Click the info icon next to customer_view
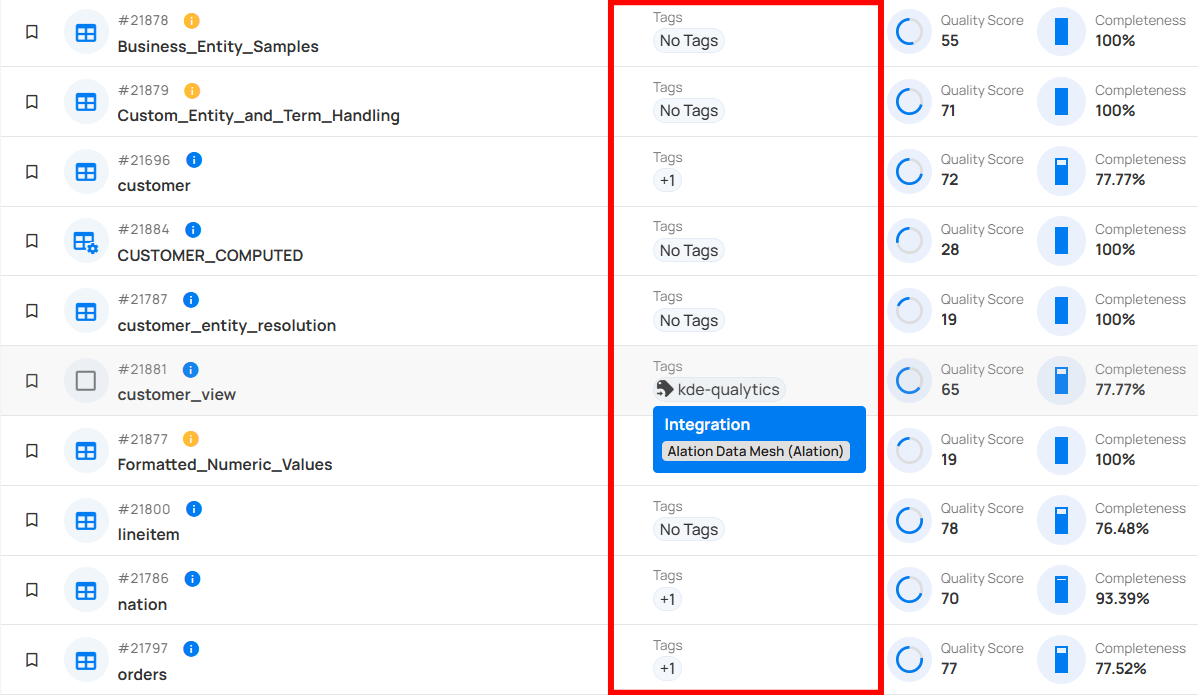 point(190,369)
